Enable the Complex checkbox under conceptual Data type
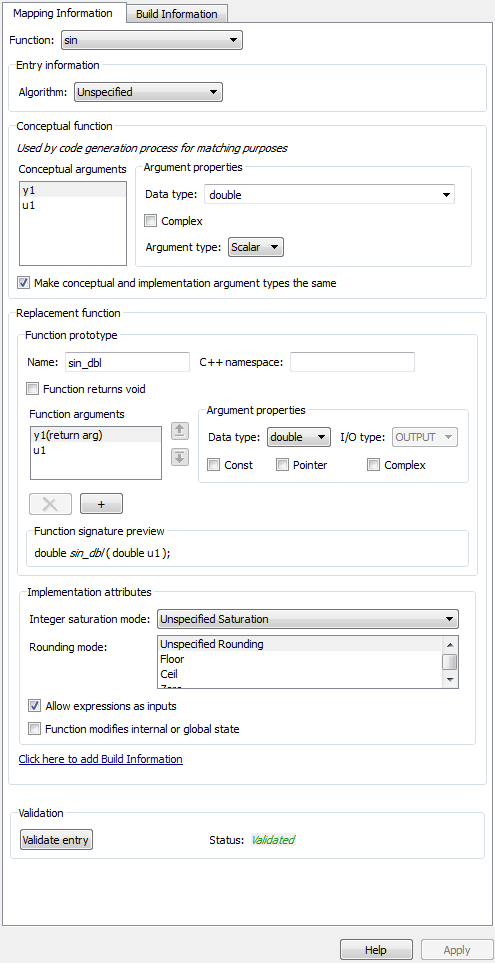Image resolution: width=495 pixels, height=963 pixels. coord(150,220)
